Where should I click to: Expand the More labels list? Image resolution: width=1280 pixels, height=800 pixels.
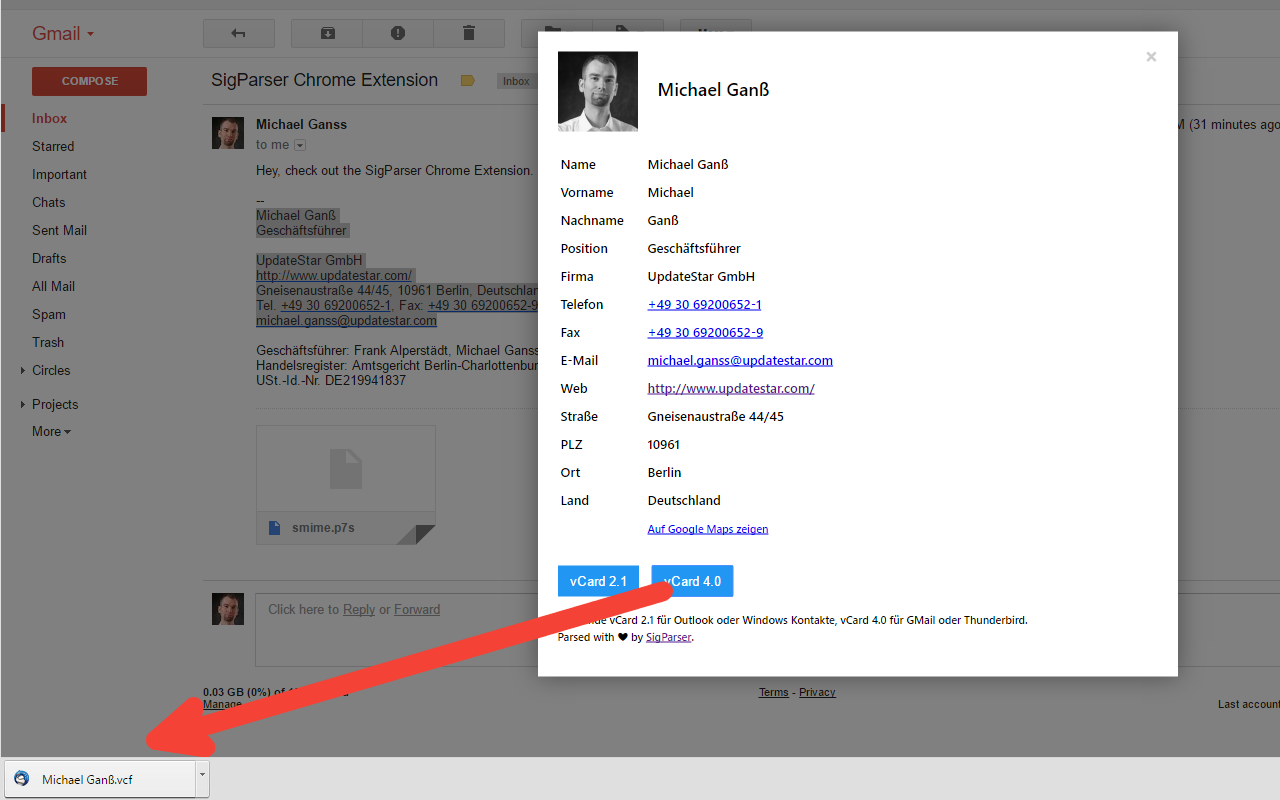click(x=51, y=432)
